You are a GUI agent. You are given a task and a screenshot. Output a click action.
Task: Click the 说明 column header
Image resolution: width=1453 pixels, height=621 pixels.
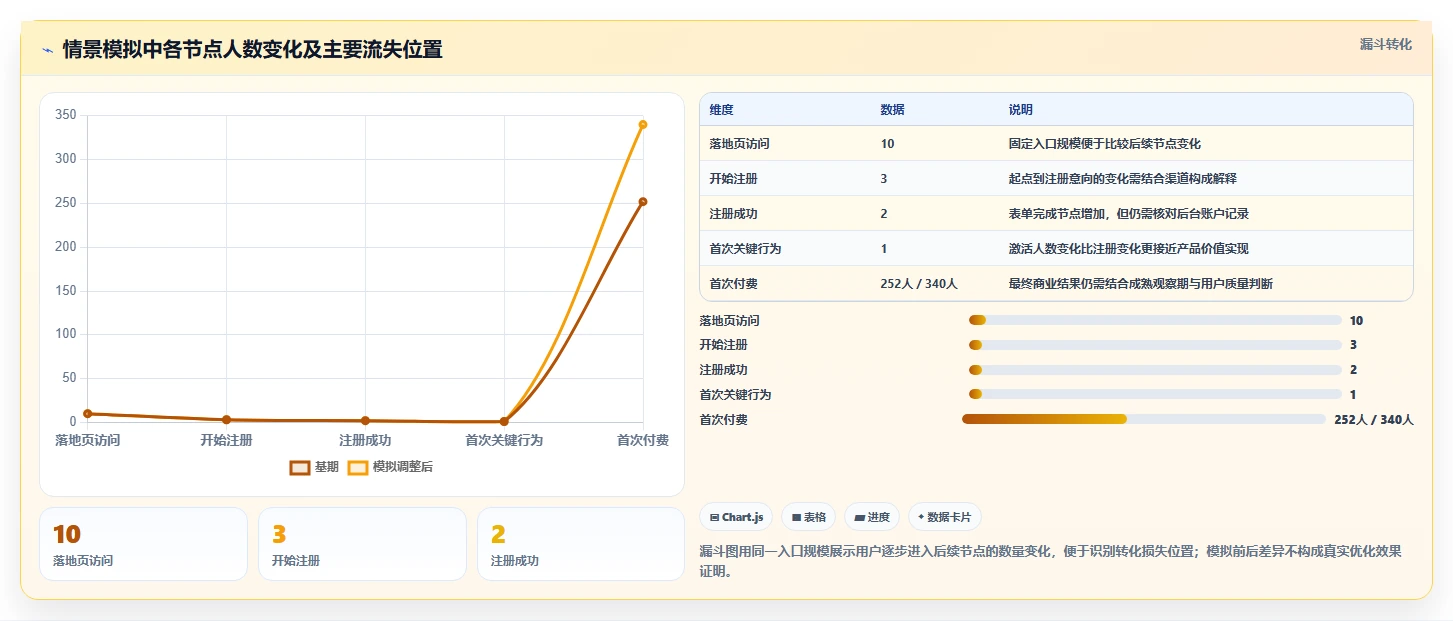tap(1020, 110)
